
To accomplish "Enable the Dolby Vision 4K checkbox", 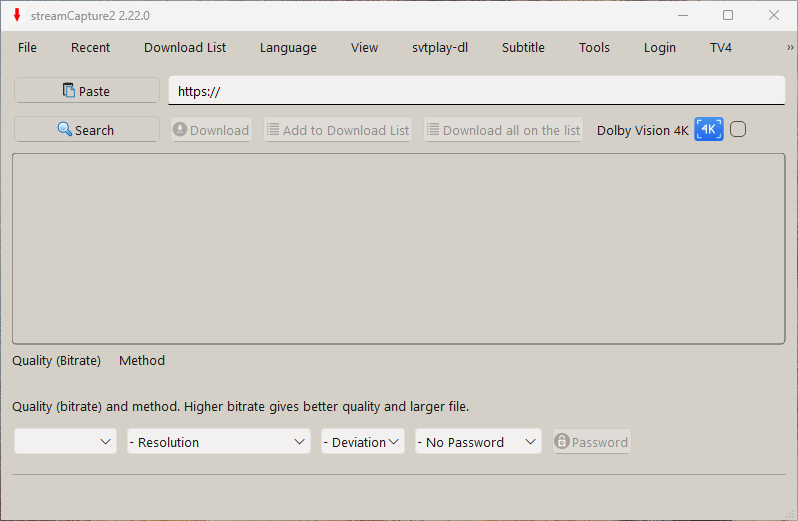I will click(x=738, y=129).
